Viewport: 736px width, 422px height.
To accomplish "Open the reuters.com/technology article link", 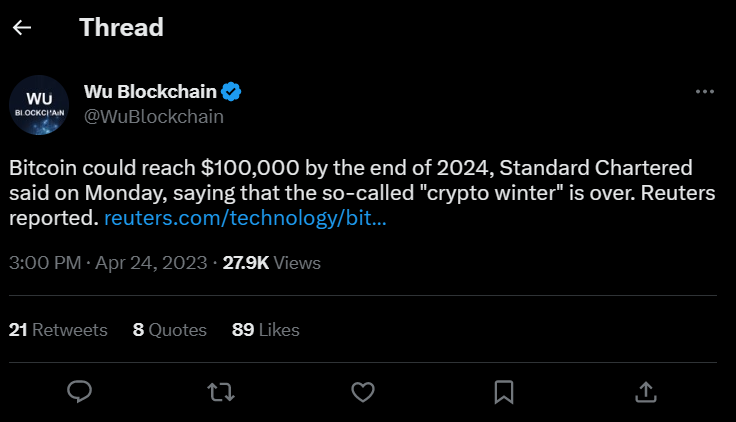I will [x=245, y=217].
